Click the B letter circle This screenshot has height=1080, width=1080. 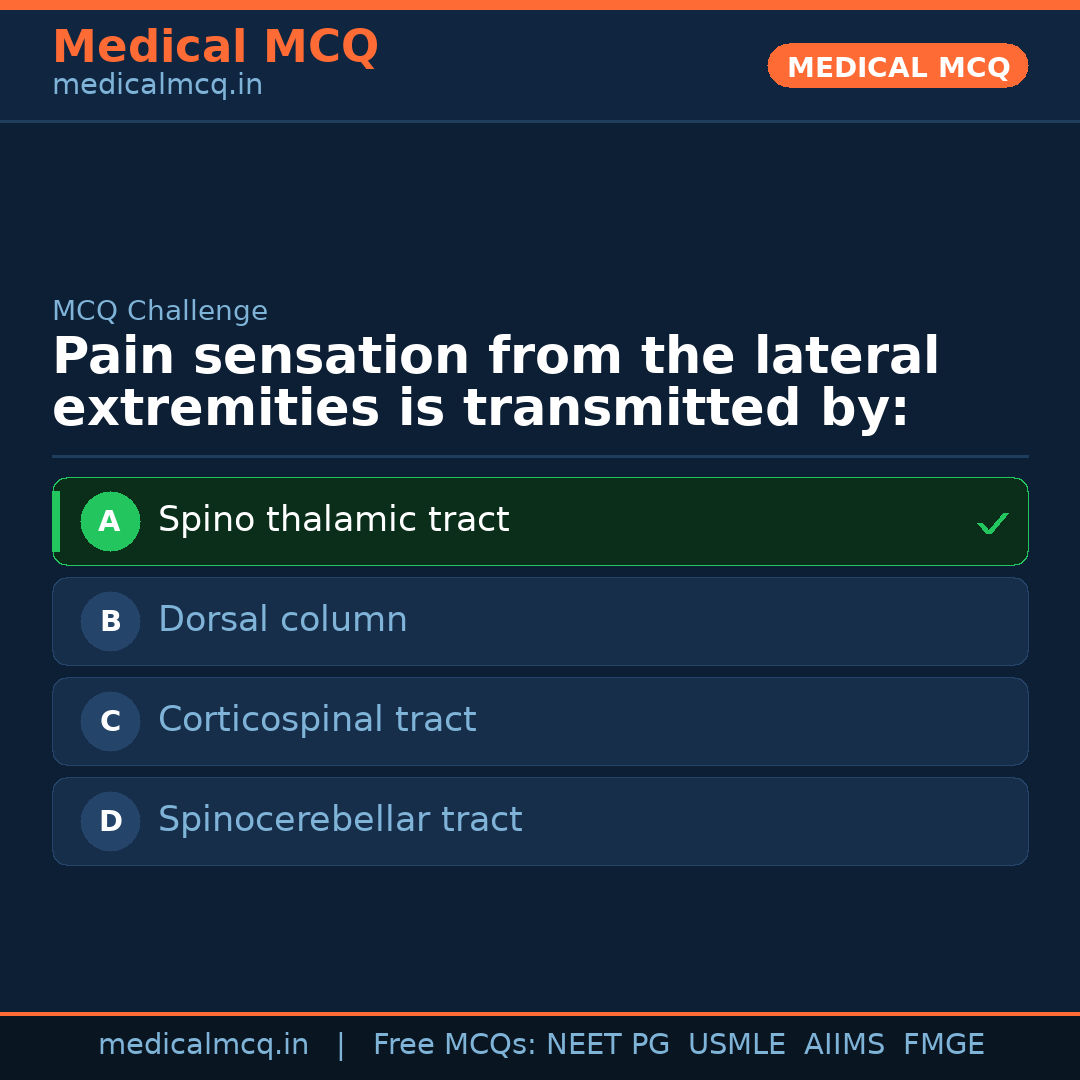[x=110, y=621]
